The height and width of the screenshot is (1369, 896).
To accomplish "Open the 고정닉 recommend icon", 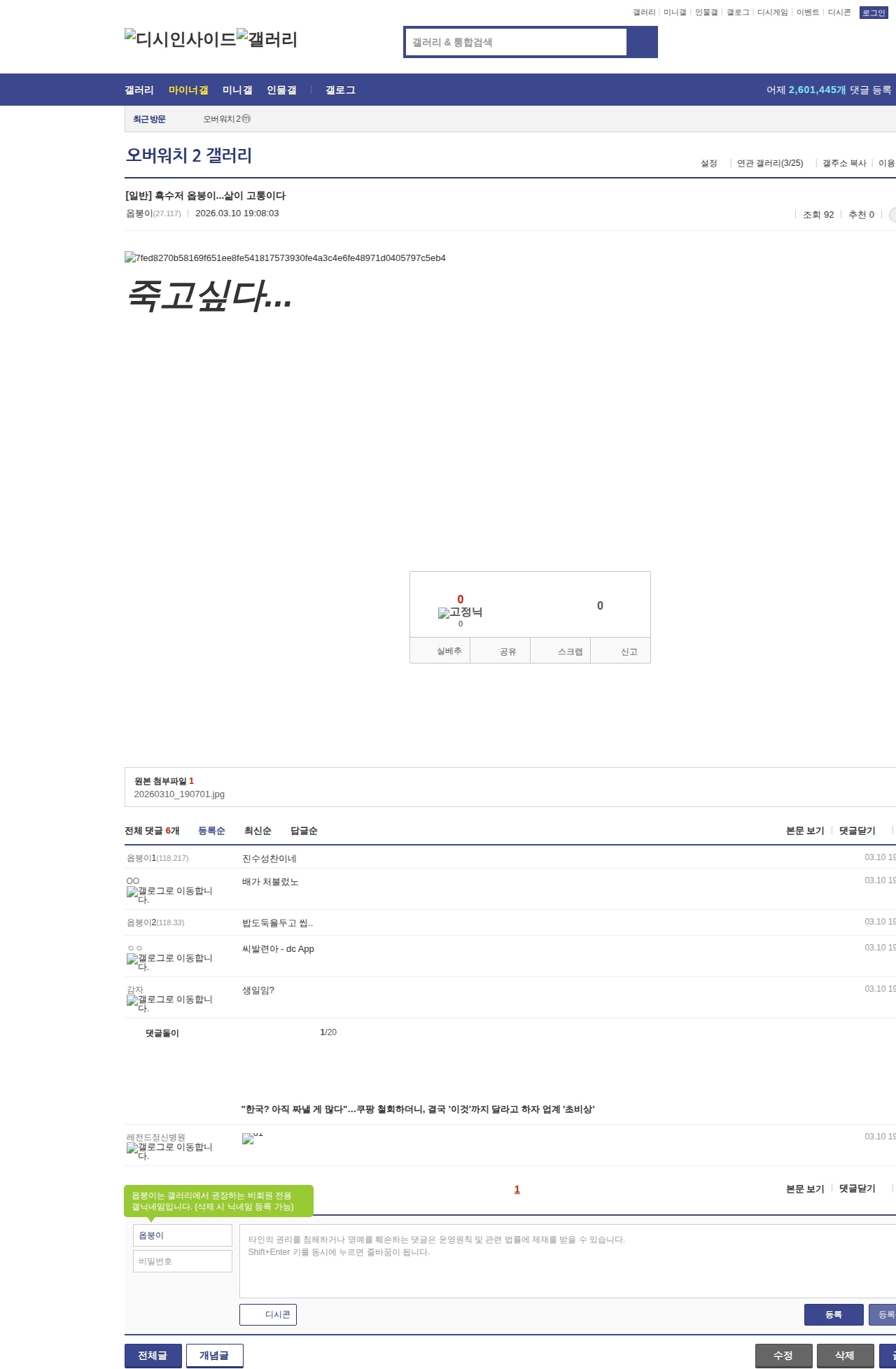I will pos(460,612).
